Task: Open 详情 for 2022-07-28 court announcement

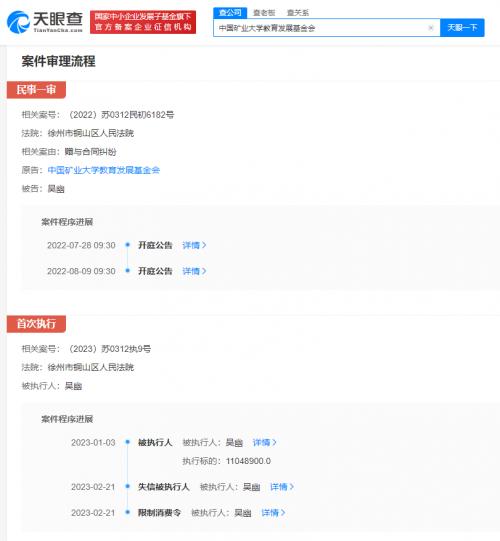Action: pos(194,245)
